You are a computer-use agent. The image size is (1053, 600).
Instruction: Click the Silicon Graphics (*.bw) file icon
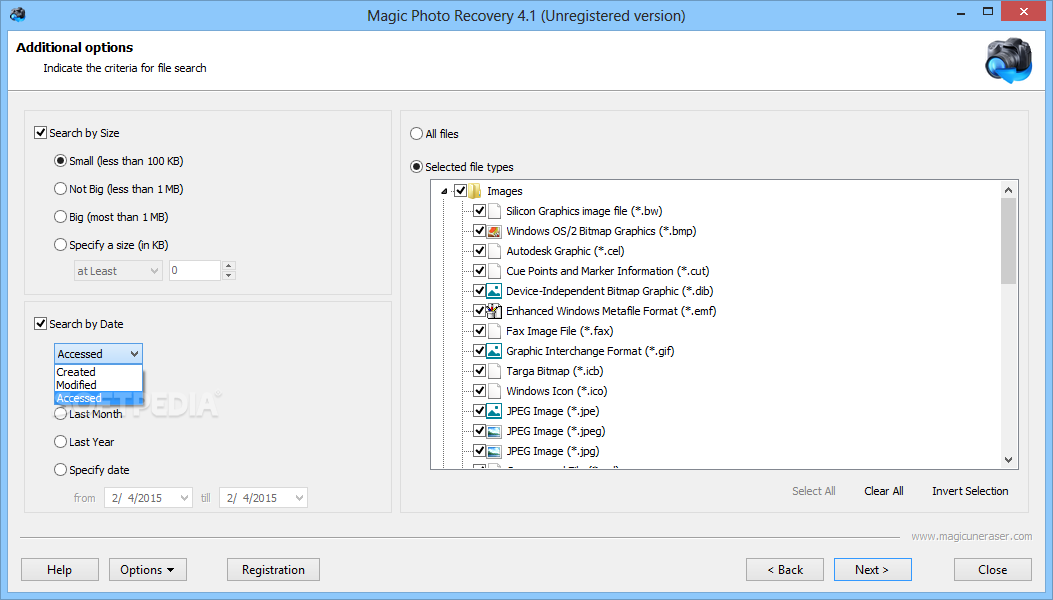click(x=494, y=211)
